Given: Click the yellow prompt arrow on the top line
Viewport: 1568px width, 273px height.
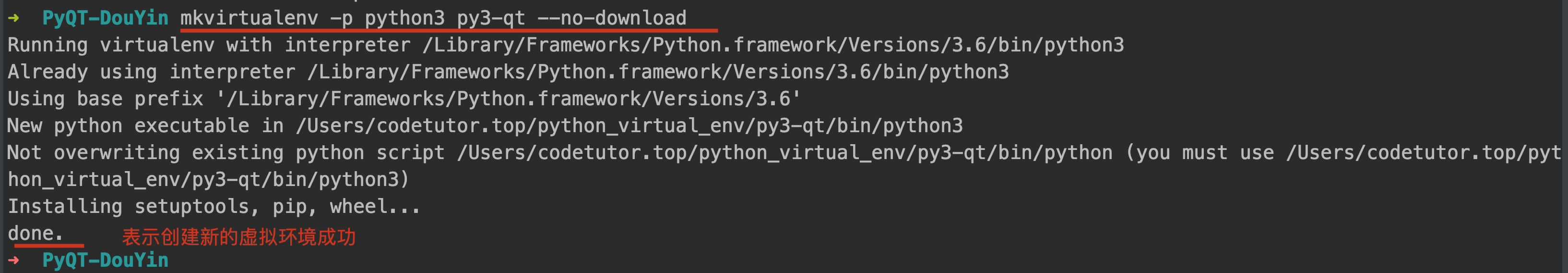Looking at the screenshot, I should click(13, 18).
